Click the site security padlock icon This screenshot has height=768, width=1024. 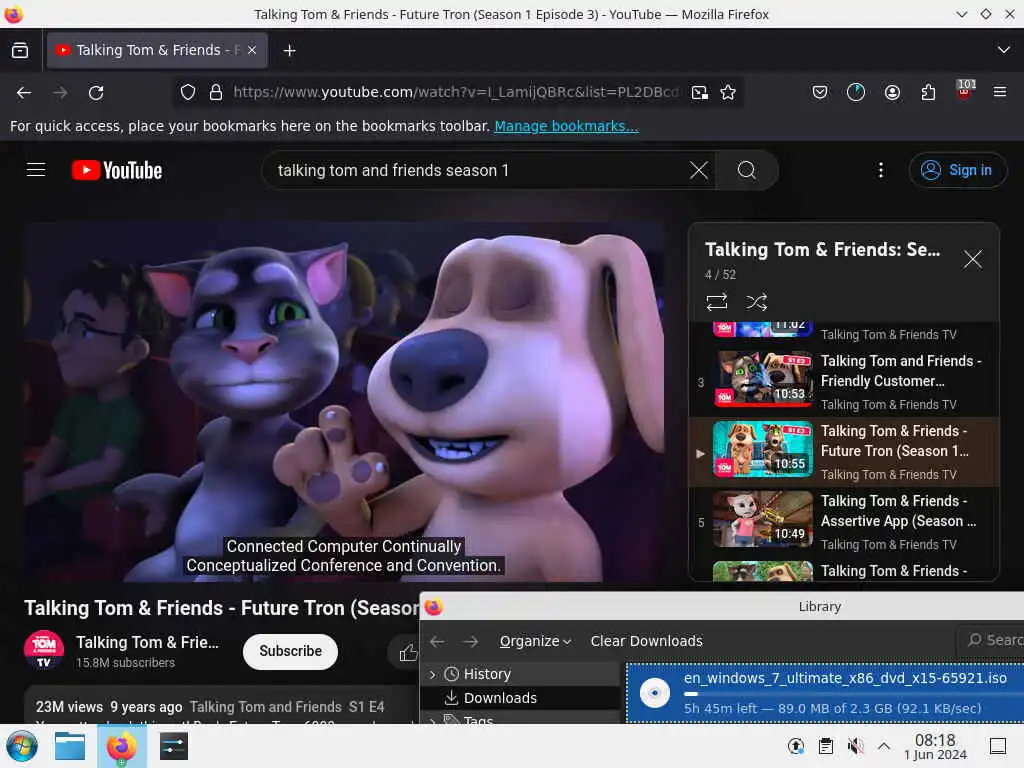pos(216,92)
